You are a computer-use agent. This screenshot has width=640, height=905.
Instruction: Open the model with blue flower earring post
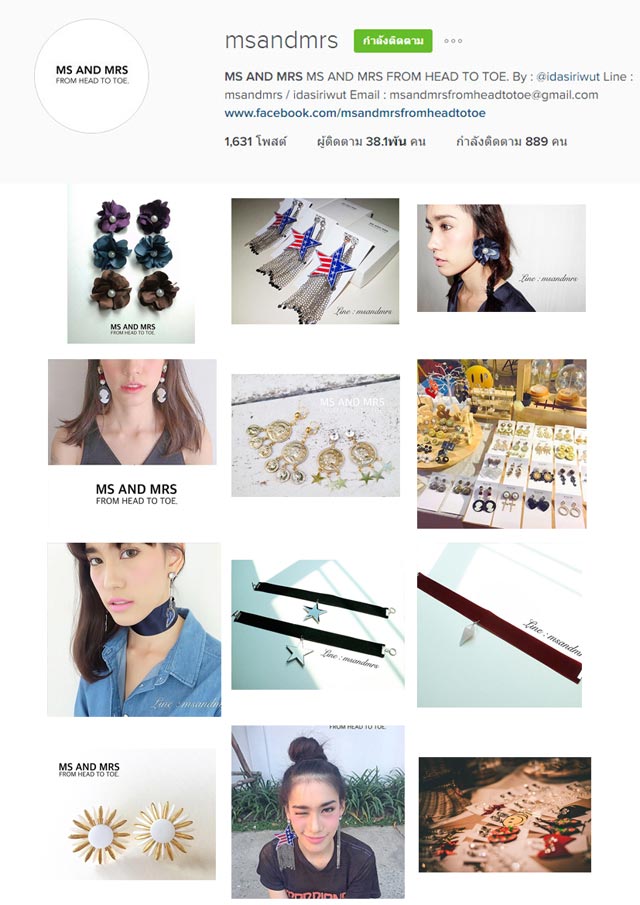(x=501, y=258)
